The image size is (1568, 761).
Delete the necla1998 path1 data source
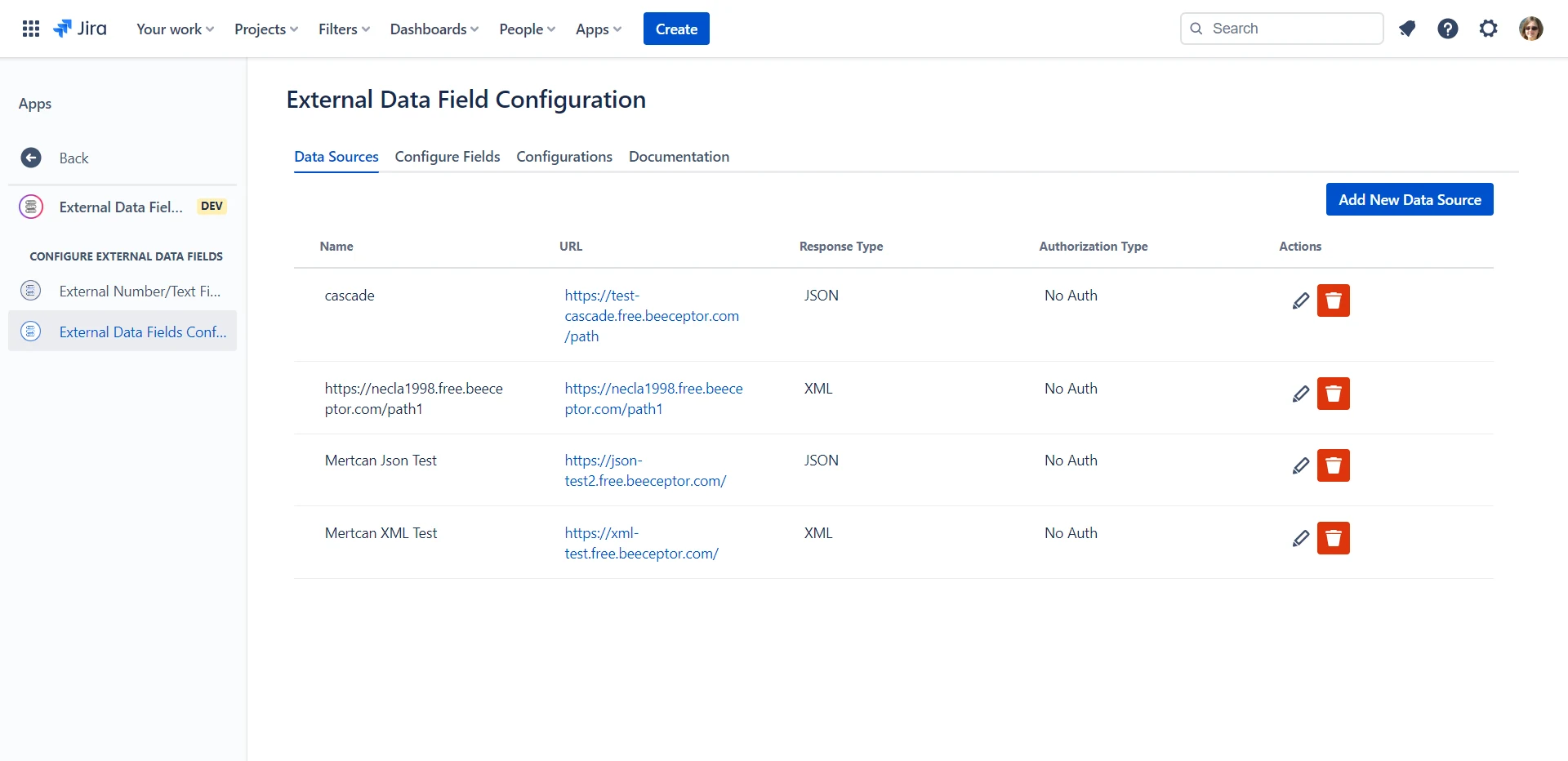pos(1334,394)
